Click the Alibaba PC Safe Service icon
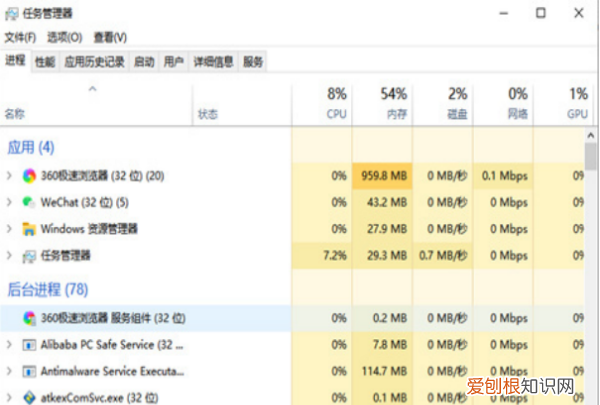Image resolution: width=600 pixels, height=405 pixels. (29, 345)
